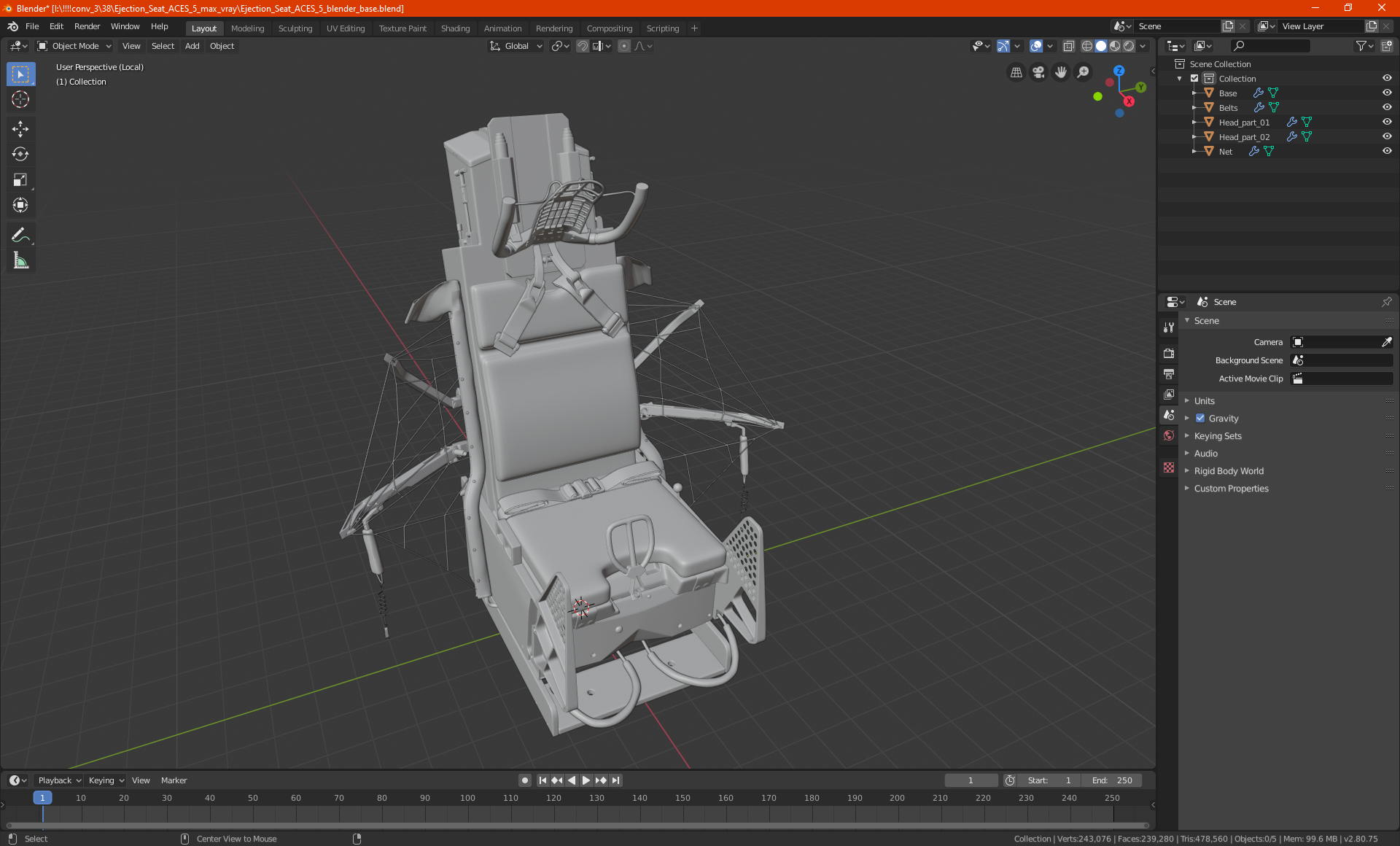The image size is (1400, 846).
Task: Switch to the UV Editing workspace tab
Action: pos(346,28)
